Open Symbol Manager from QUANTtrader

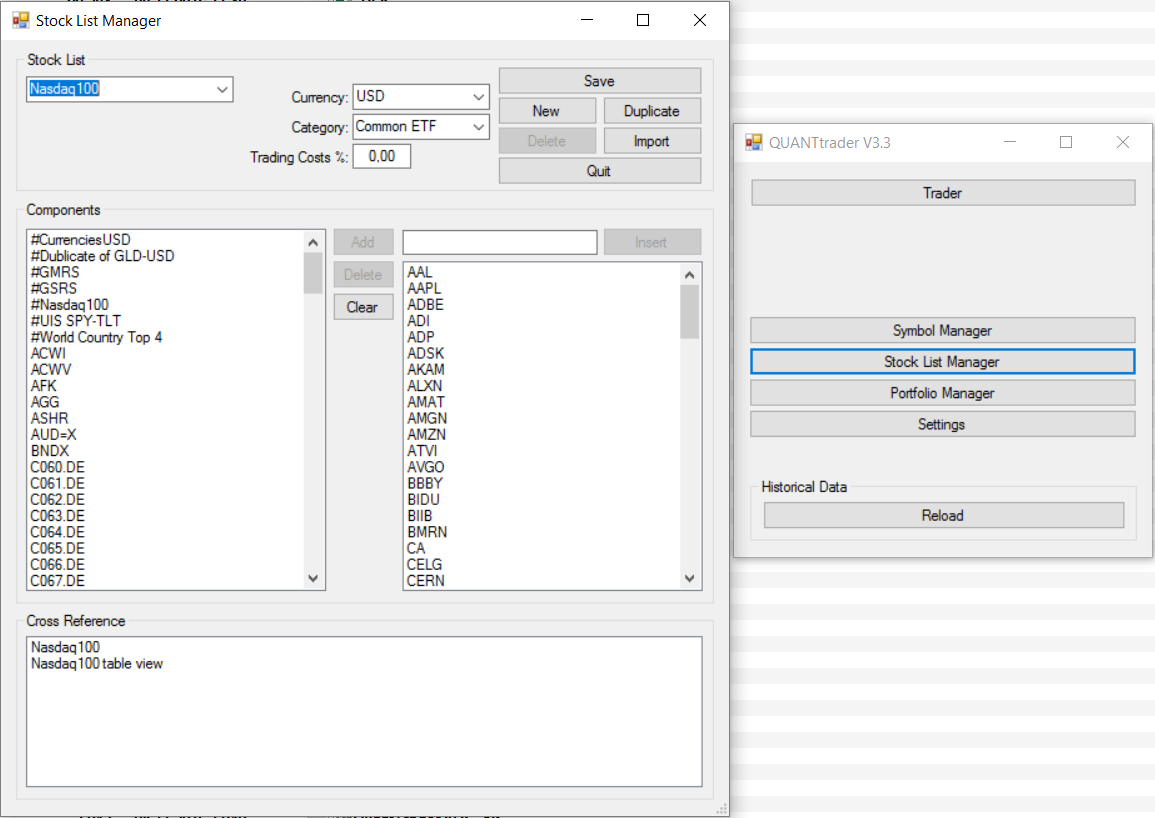(942, 330)
